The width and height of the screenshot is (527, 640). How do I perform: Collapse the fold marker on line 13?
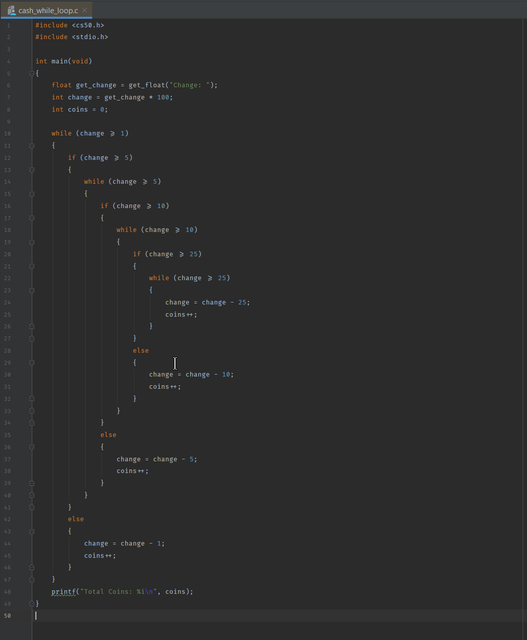pos(31,170)
